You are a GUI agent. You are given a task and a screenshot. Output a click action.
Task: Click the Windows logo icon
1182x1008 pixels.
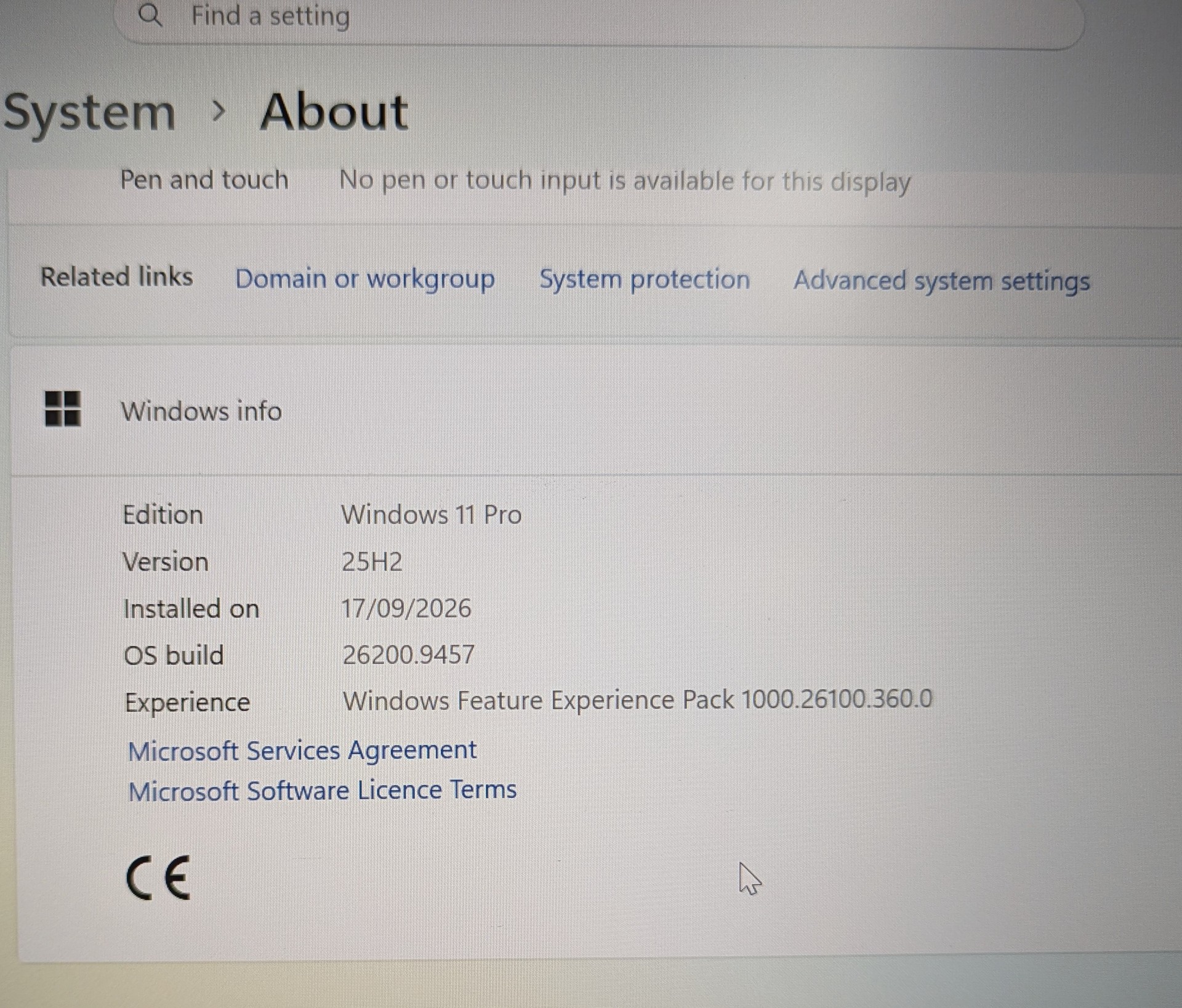point(63,409)
